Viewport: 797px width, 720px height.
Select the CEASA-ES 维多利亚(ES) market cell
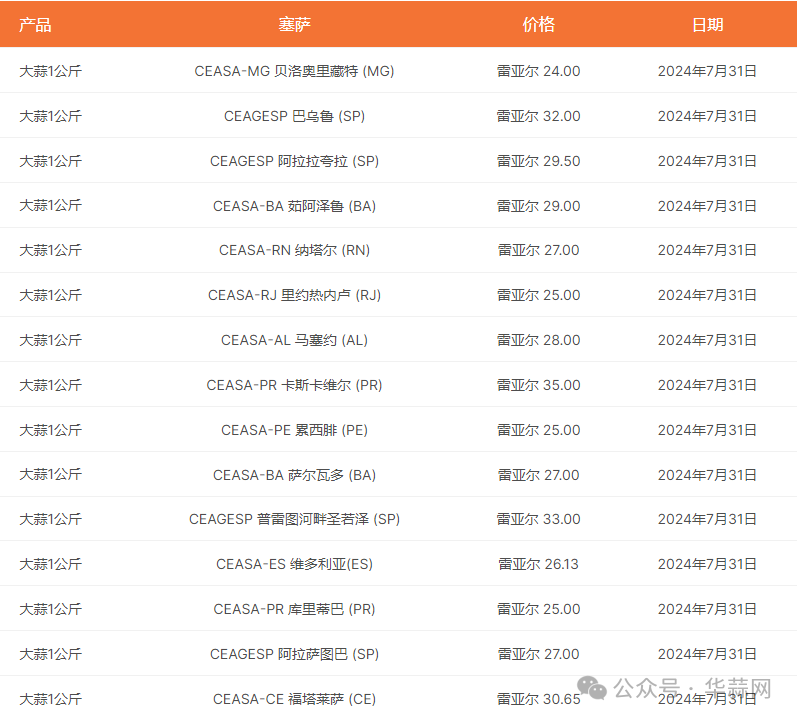(x=294, y=564)
